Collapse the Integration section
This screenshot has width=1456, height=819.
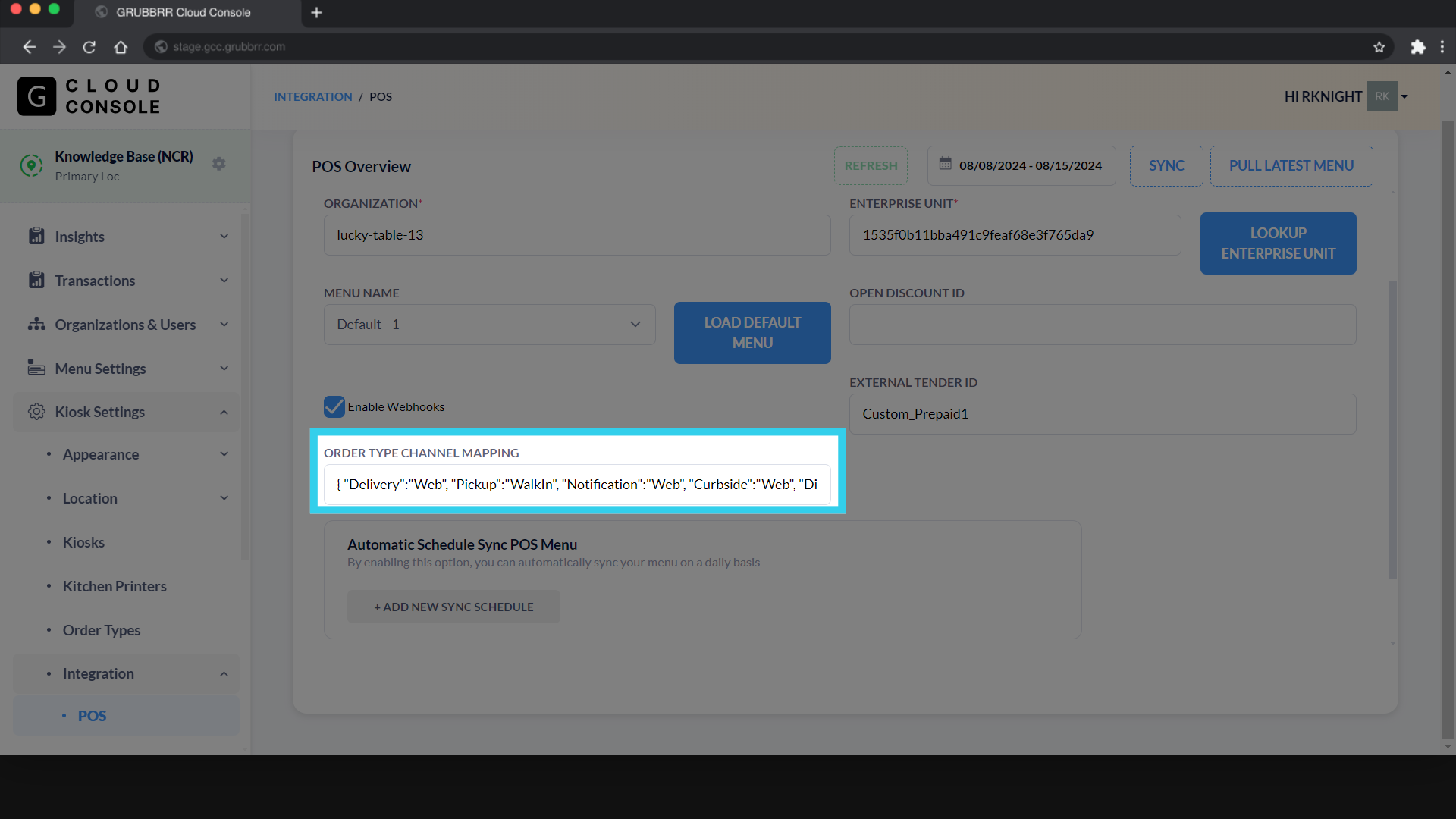pos(224,673)
